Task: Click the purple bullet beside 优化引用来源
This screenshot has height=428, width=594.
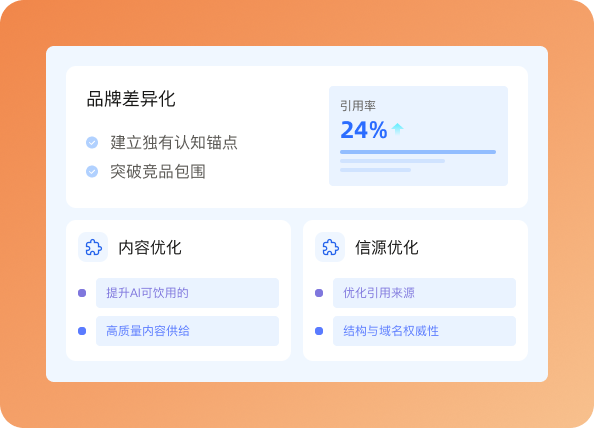Action: click(319, 293)
